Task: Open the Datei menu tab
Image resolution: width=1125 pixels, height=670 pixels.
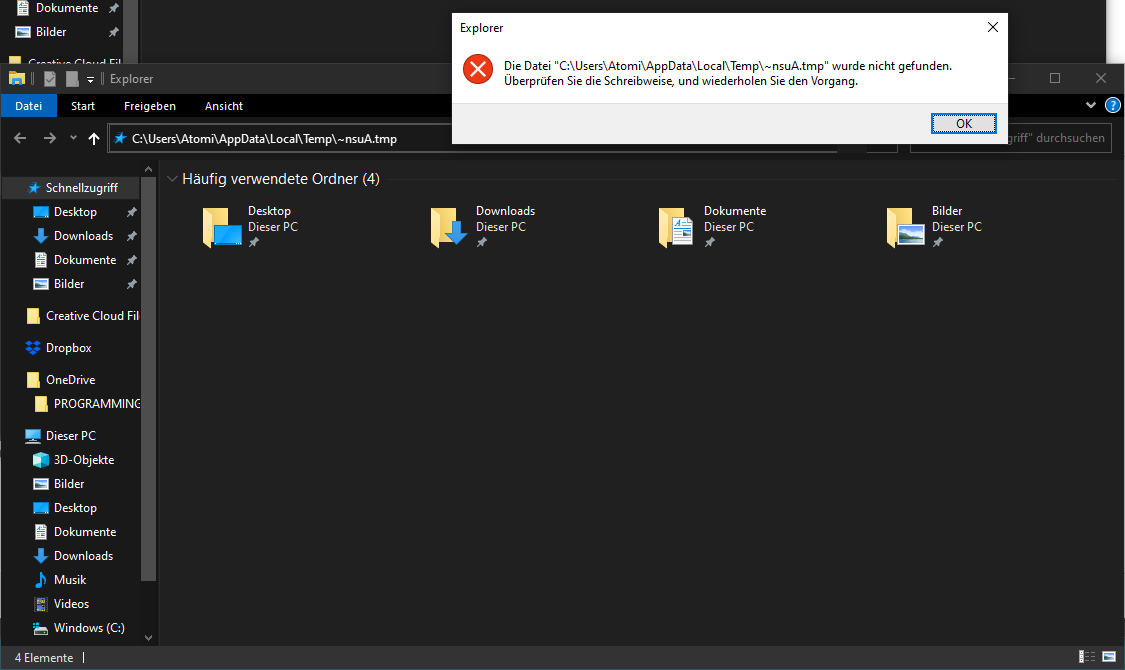Action: 29,105
